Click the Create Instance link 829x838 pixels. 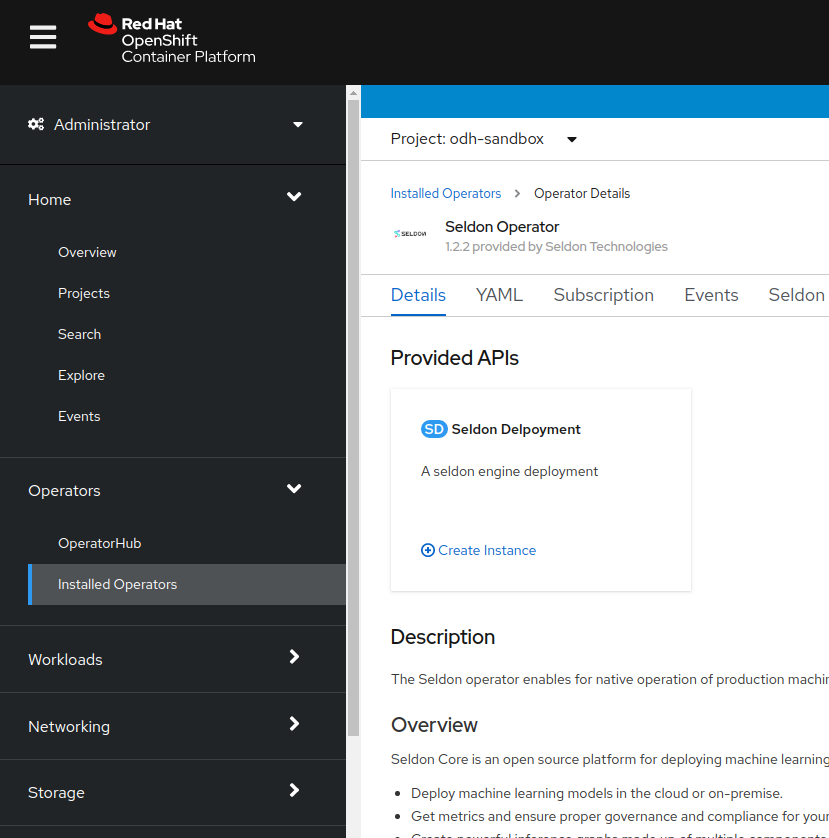click(x=487, y=550)
